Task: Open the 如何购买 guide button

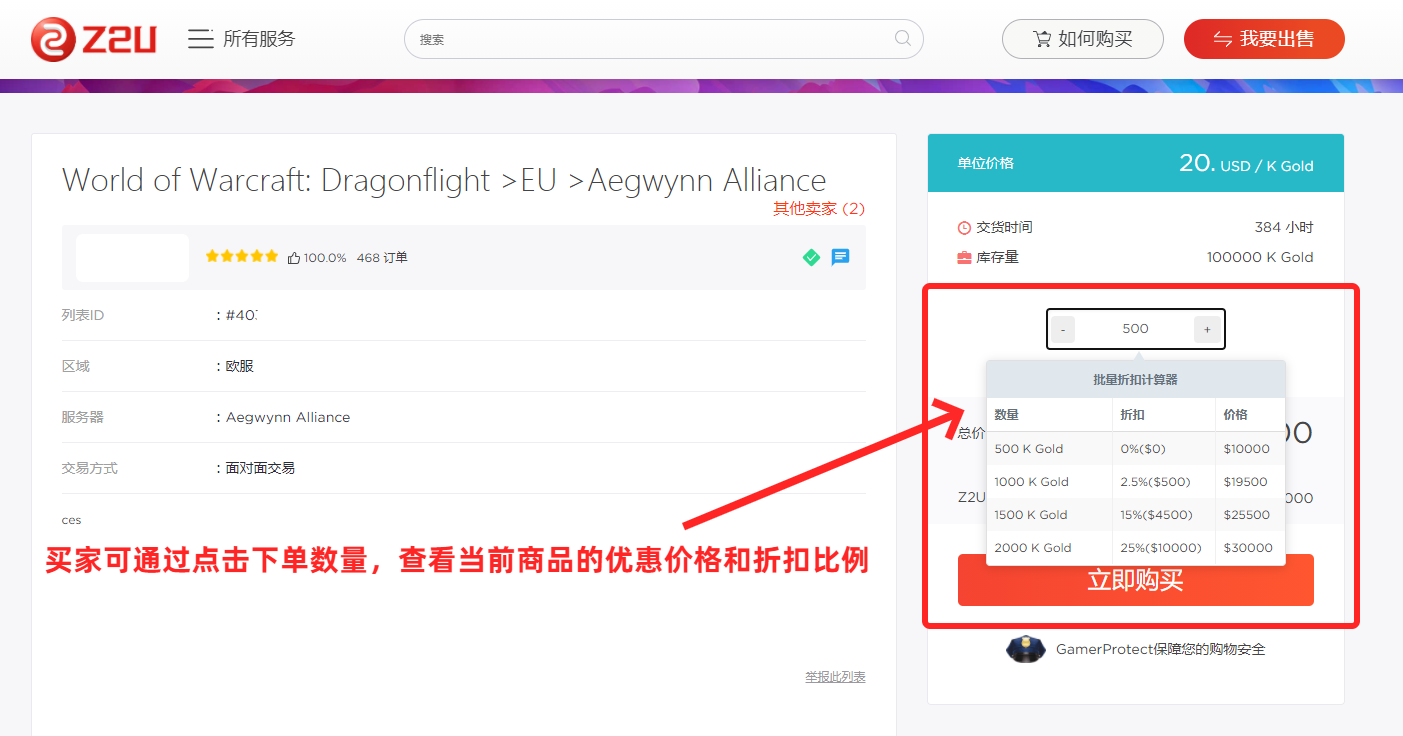Action: click(1082, 39)
